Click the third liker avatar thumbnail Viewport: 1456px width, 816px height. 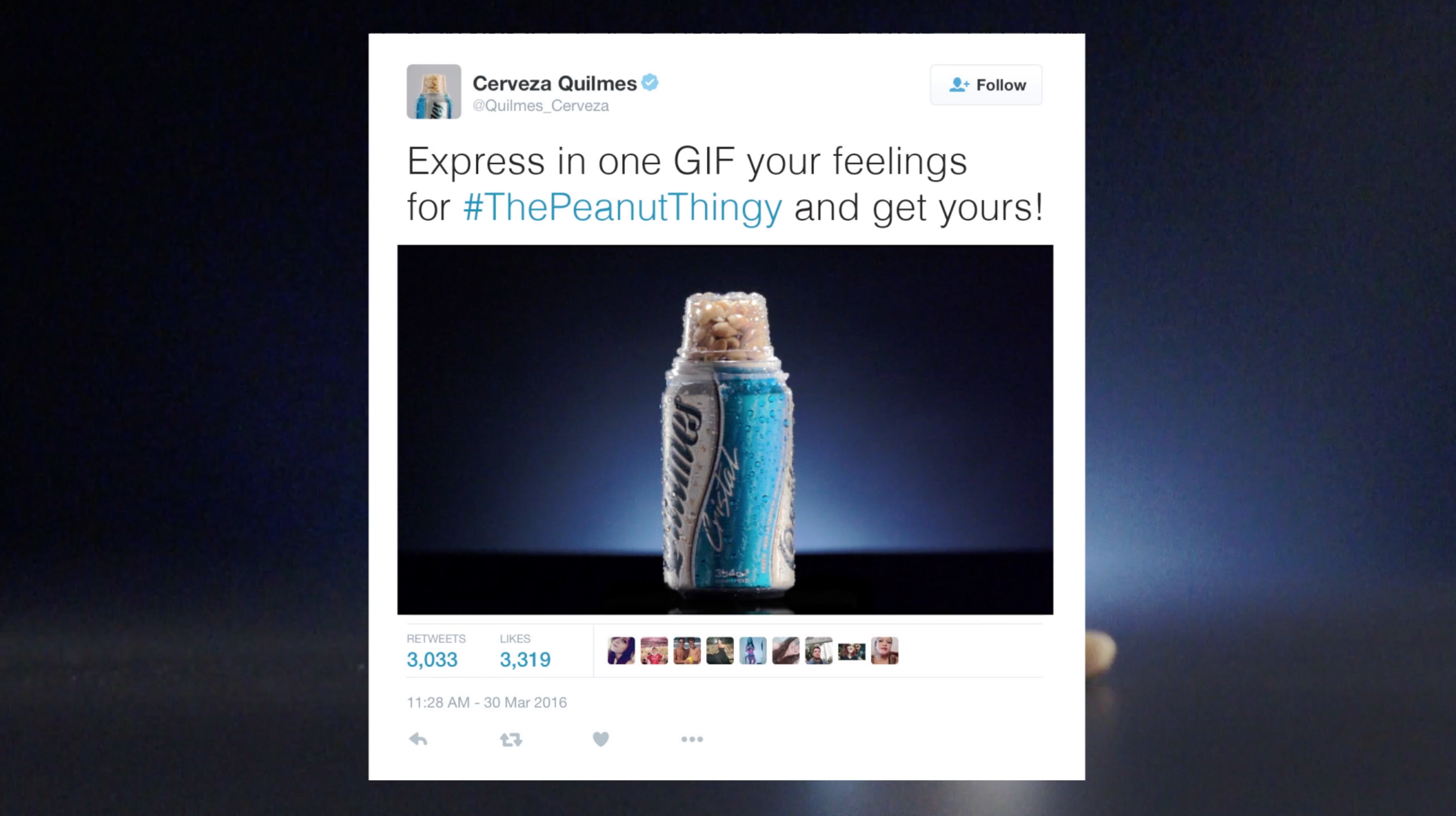click(x=687, y=651)
